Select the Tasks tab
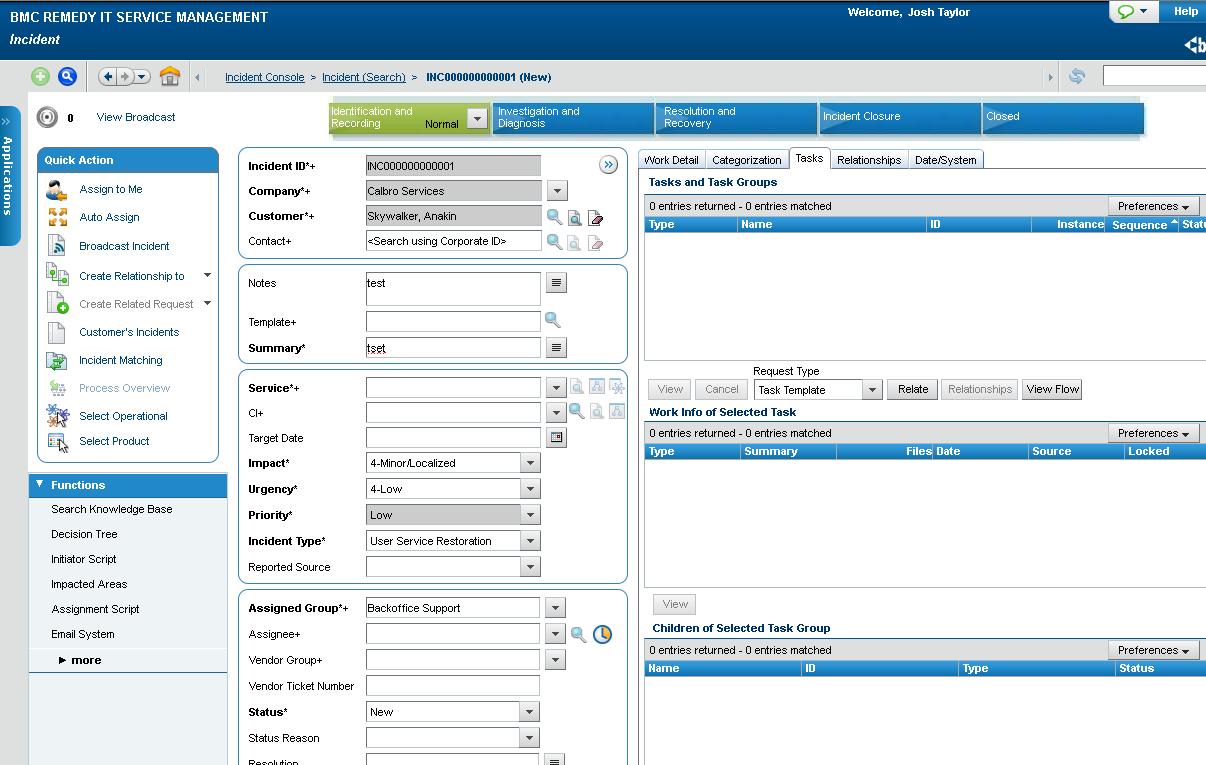This screenshot has height=765, width=1206. (809, 158)
